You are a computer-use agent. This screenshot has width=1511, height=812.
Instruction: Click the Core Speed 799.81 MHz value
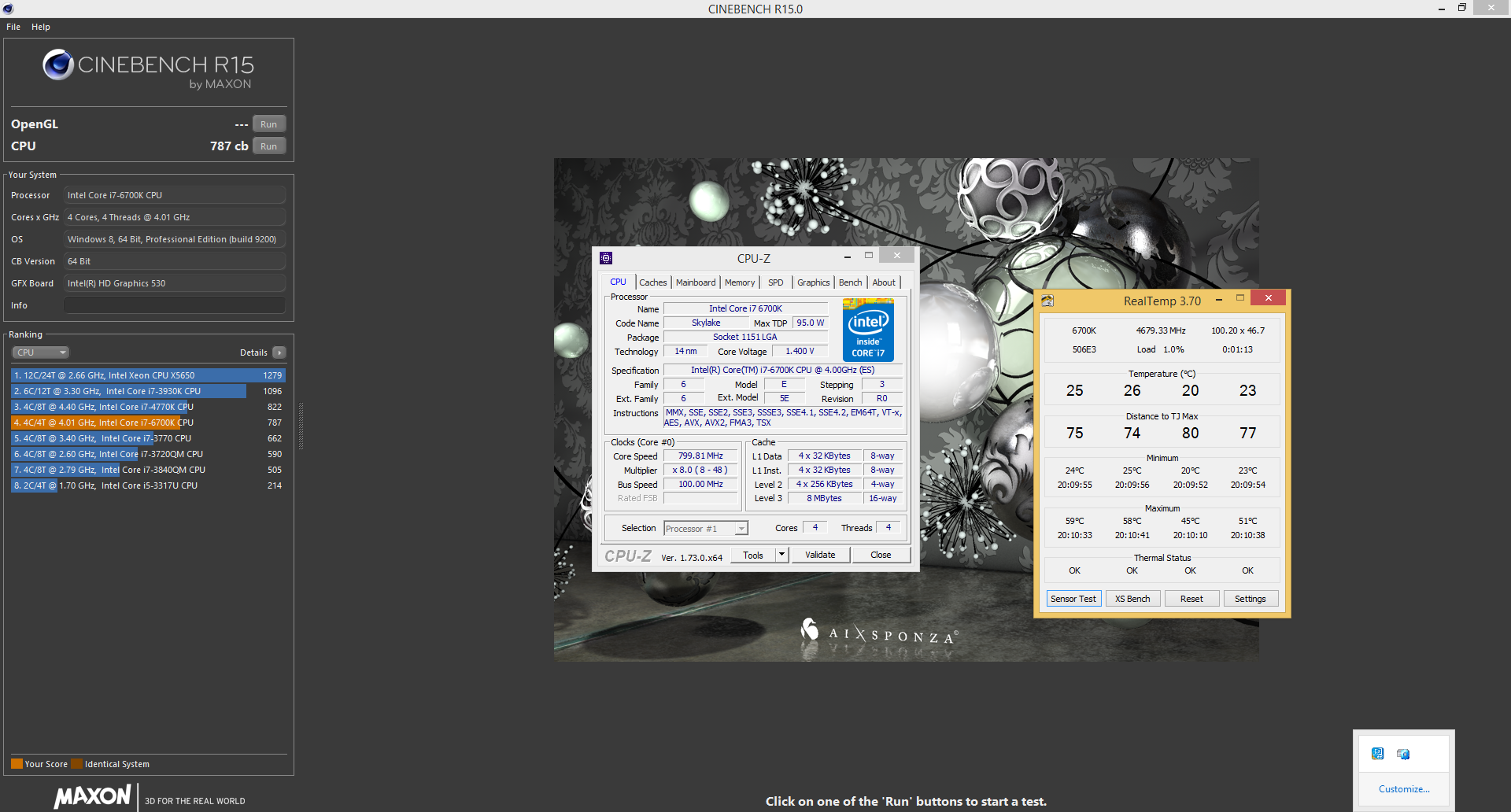(700, 456)
